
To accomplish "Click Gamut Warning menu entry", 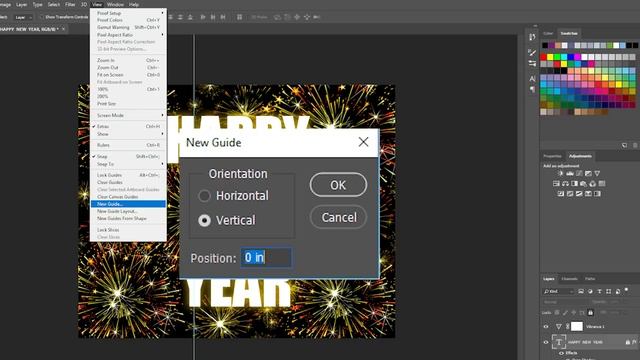I will 128,27.
